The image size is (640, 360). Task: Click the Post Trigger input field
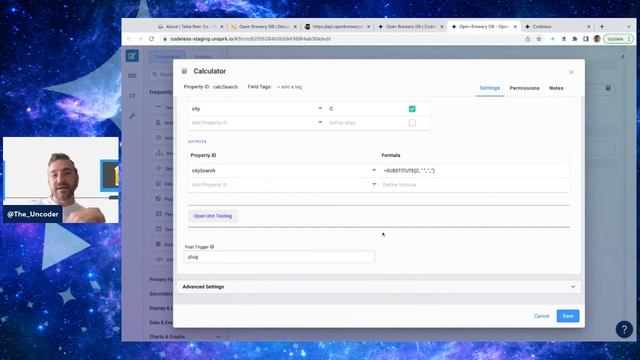(x=279, y=257)
